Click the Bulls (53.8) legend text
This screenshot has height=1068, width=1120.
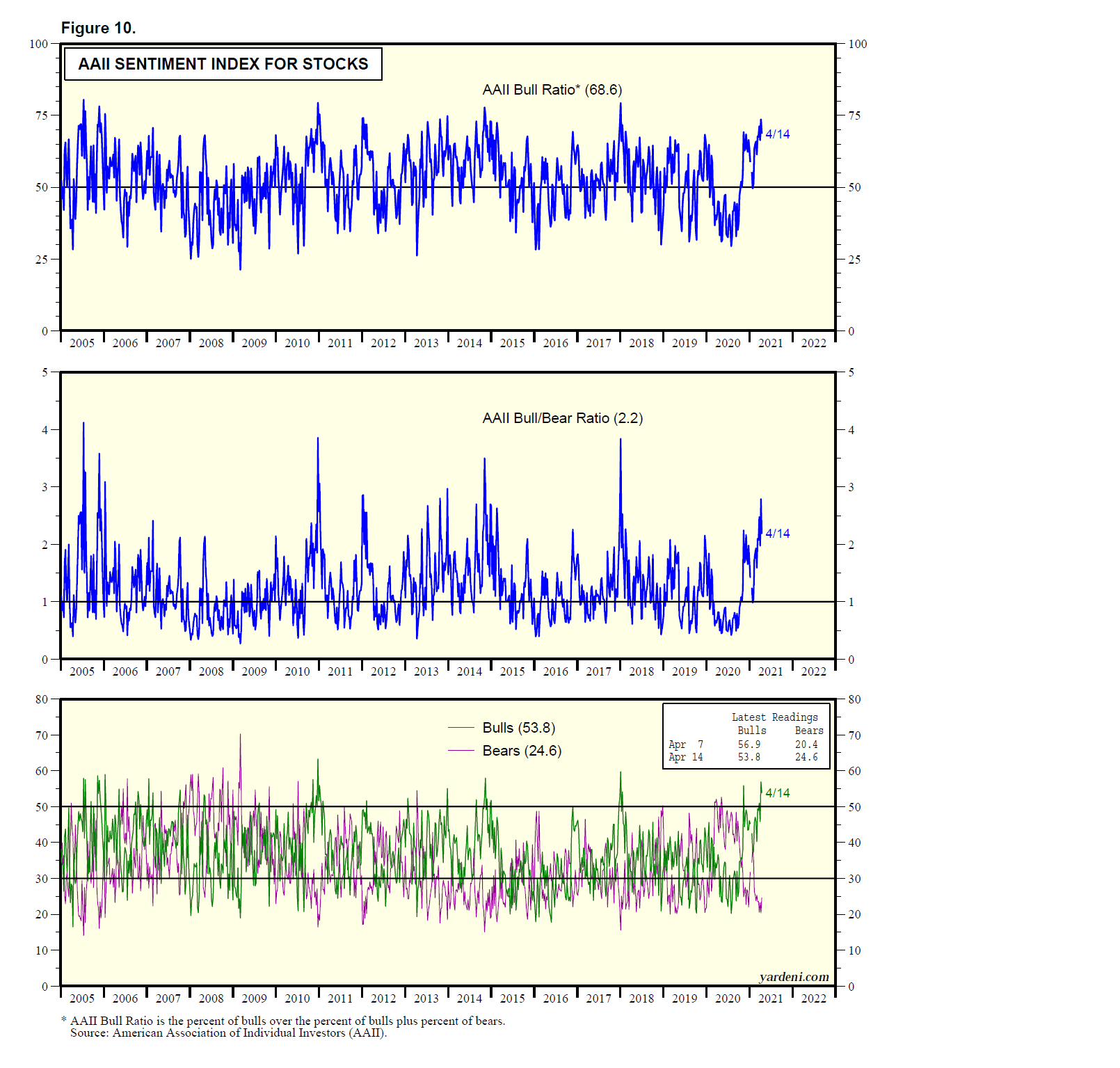click(518, 728)
